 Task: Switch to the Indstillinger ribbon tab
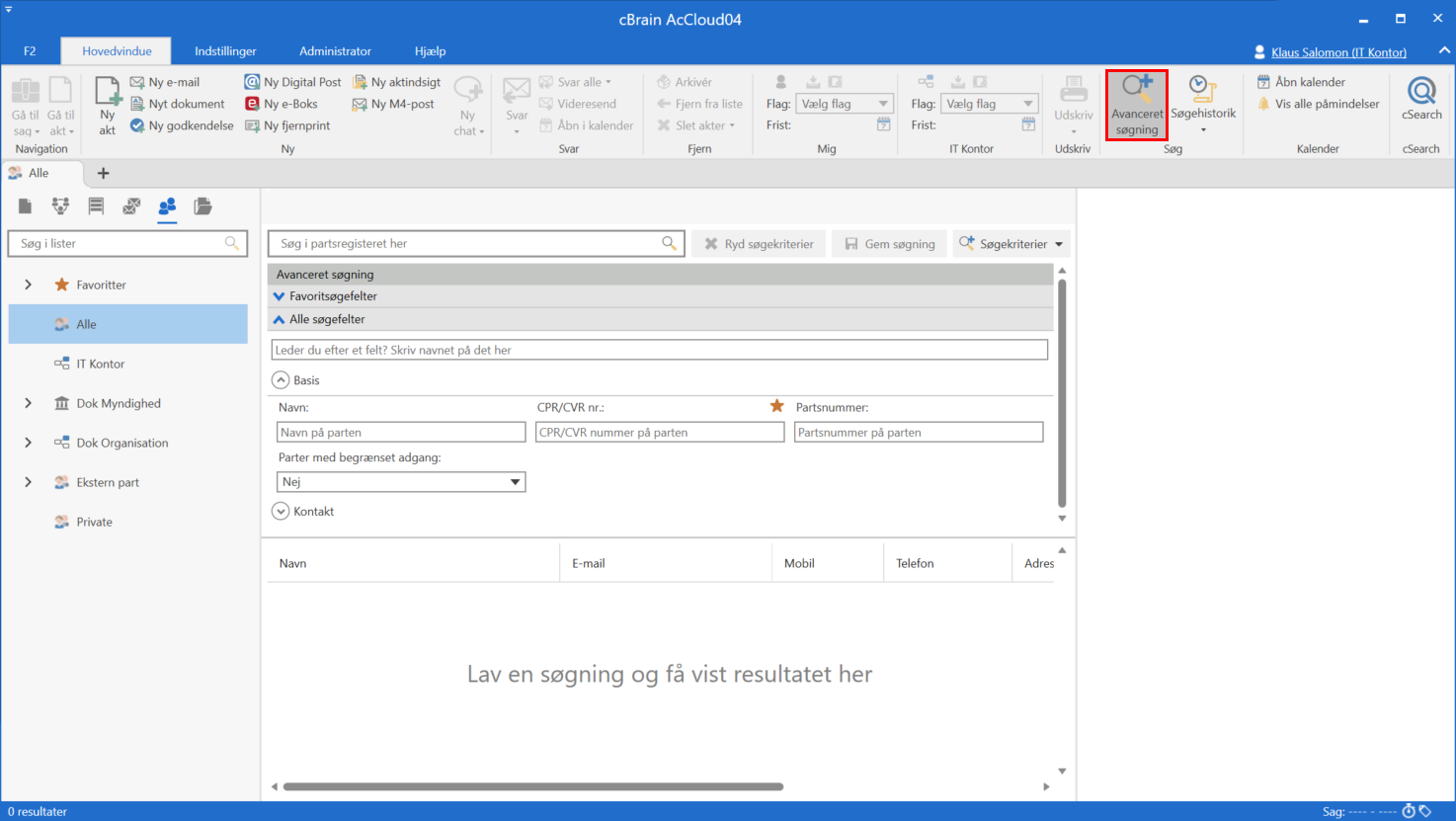pyautogui.click(x=225, y=51)
